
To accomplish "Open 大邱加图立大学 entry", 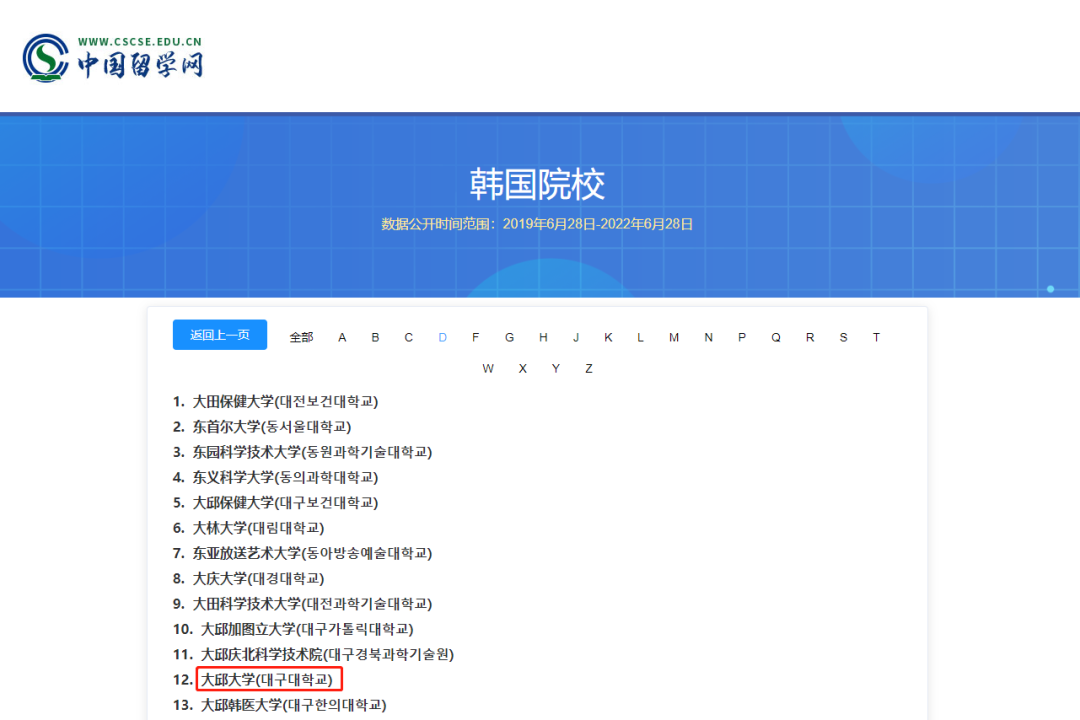I will pos(307,629).
